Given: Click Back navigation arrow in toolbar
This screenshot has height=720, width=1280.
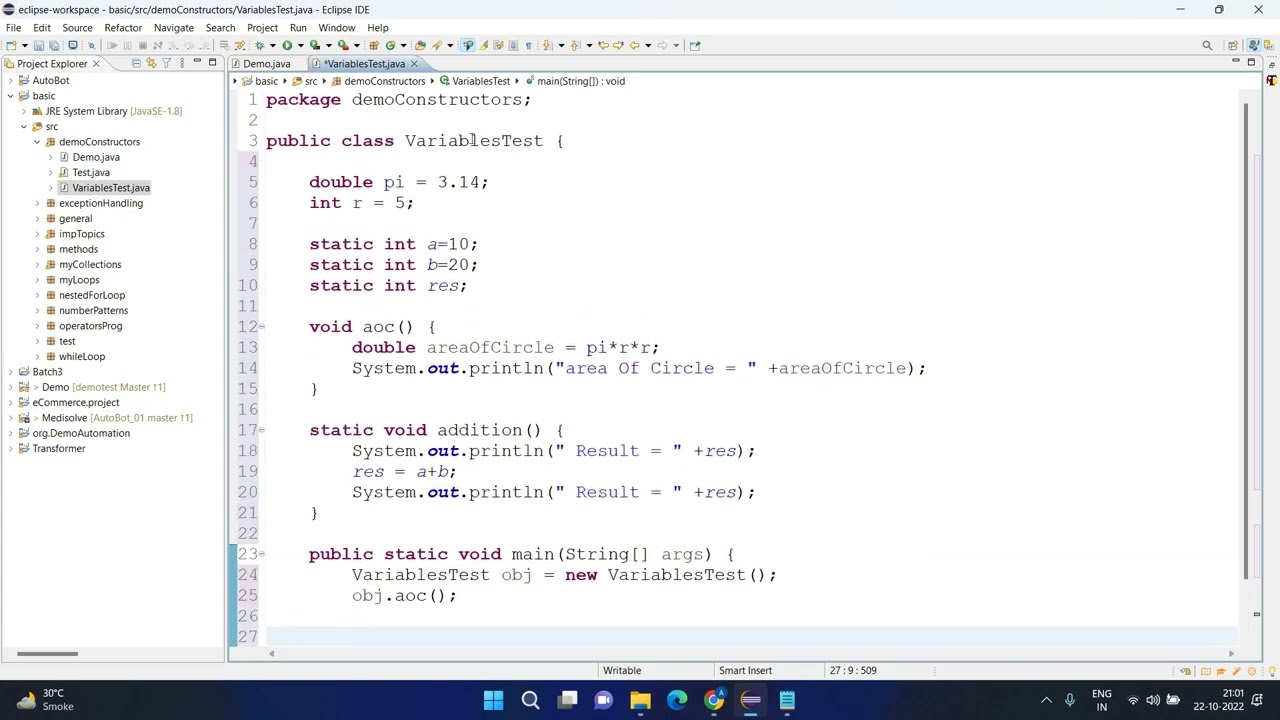Looking at the screenshot, I should [x=634, y=45].
